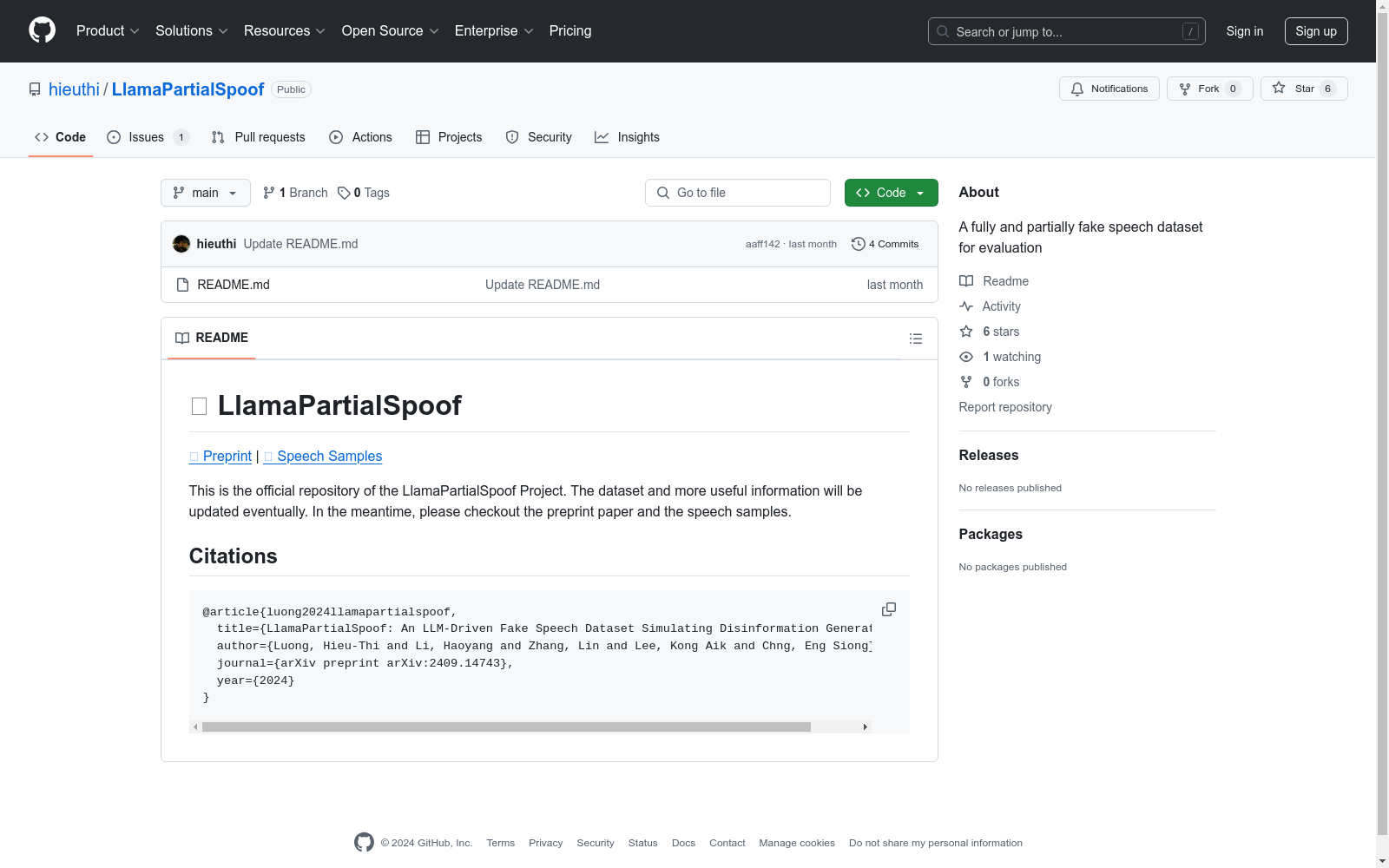The width and height of the screenshot is (1389, 868).
Task: Open the Projects tab
Action: pos(449,137)
